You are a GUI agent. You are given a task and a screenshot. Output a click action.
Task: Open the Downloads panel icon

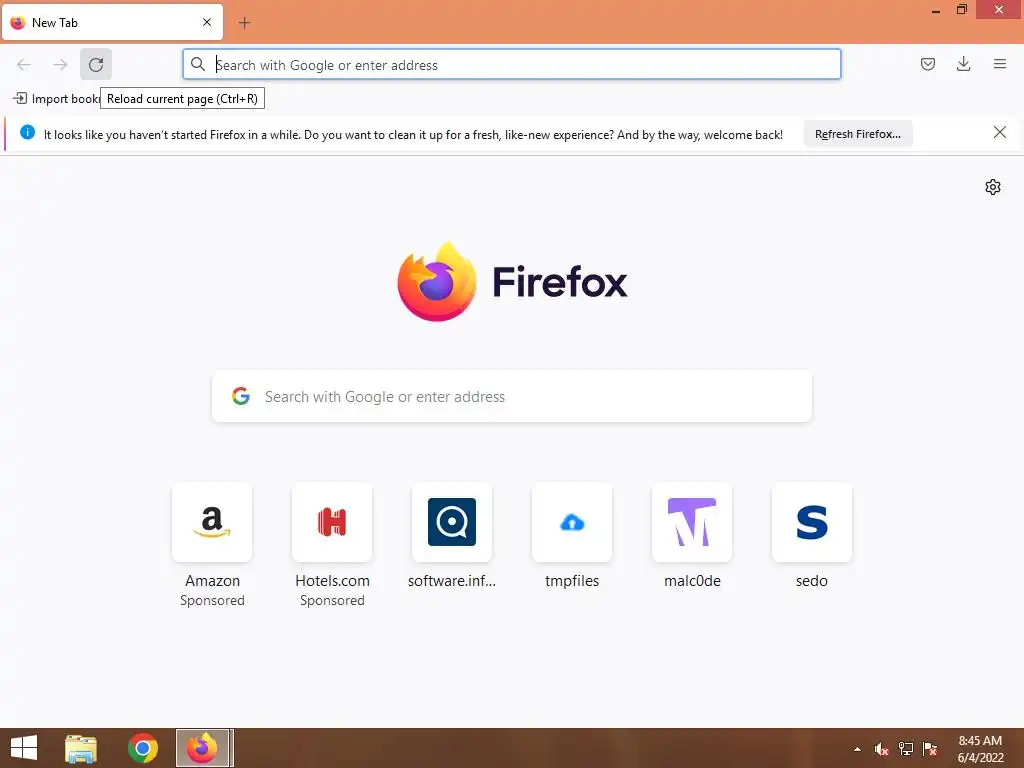coord(963,64)
